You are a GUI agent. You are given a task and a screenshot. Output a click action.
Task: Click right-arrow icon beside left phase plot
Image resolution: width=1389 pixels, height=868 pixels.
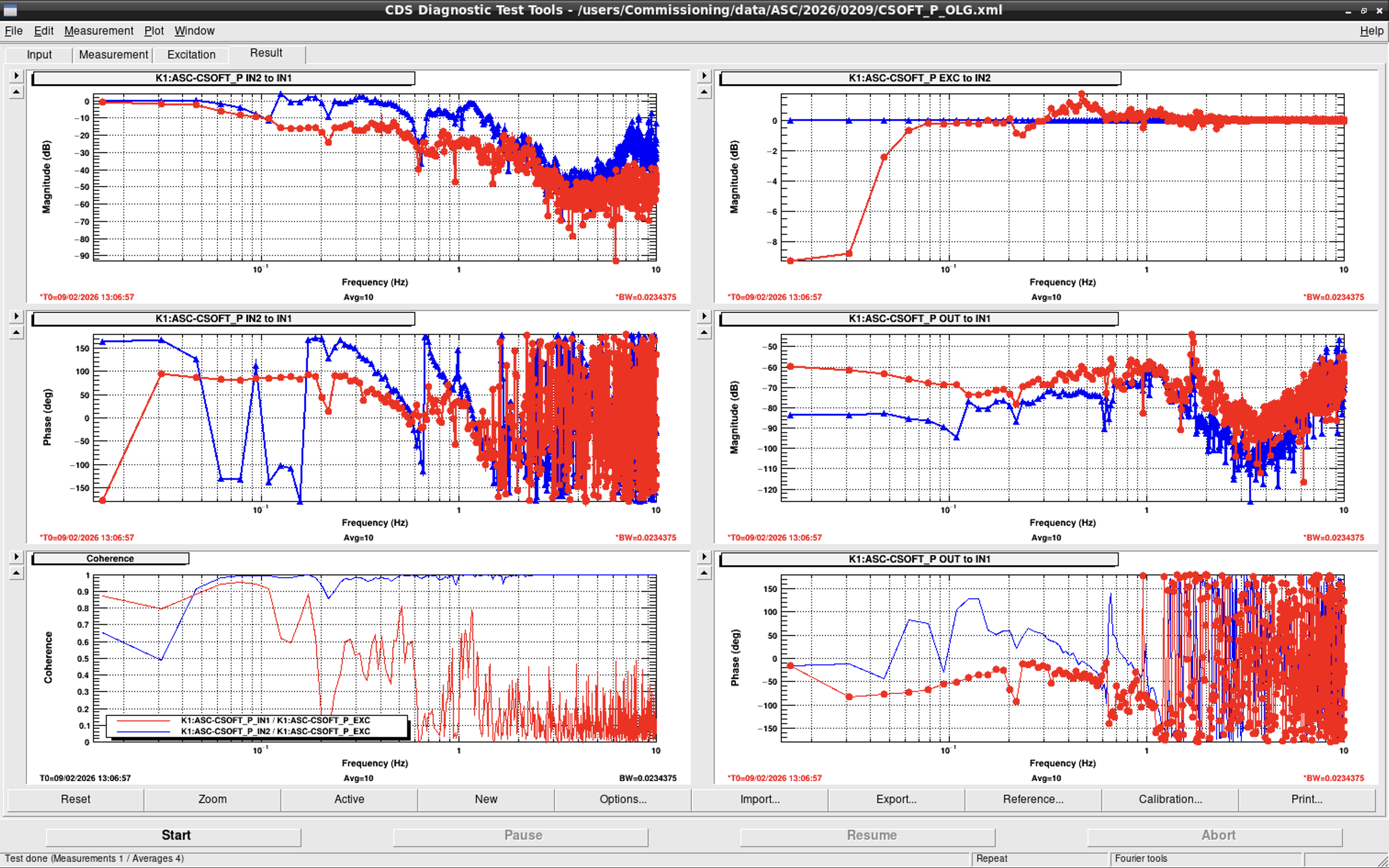coord(16,316)
